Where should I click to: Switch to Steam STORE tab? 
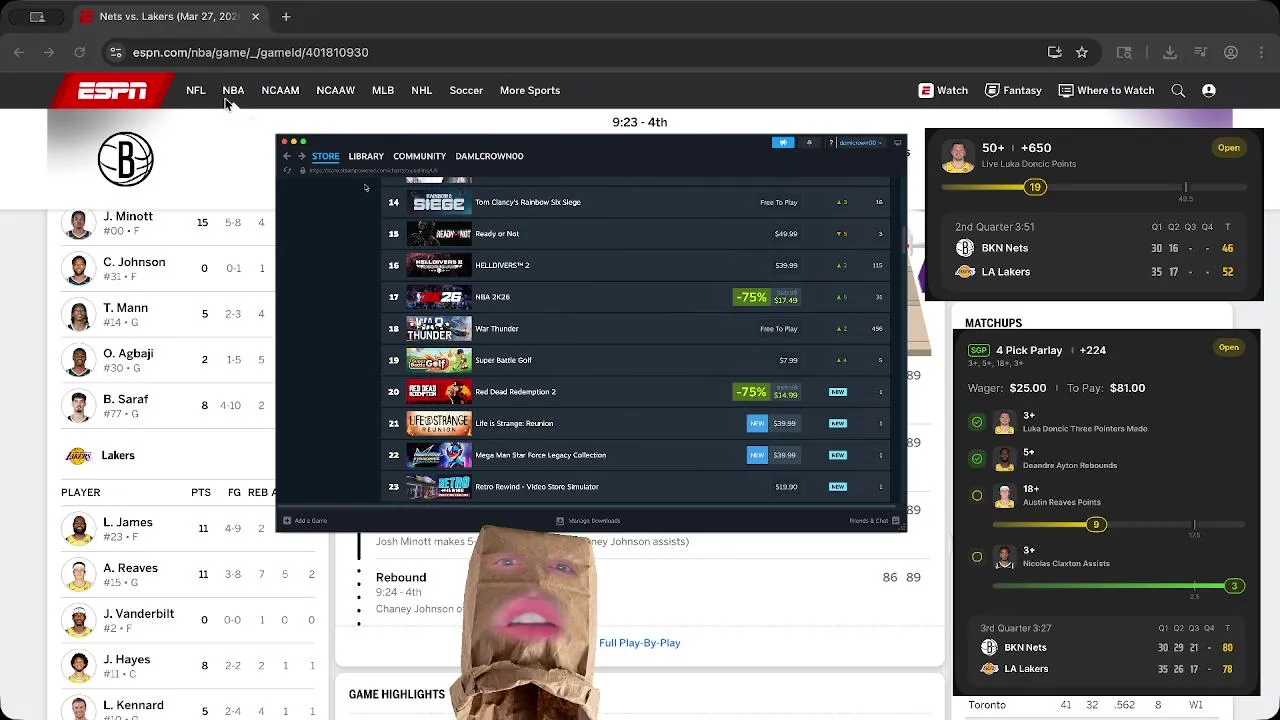point(325,156)
